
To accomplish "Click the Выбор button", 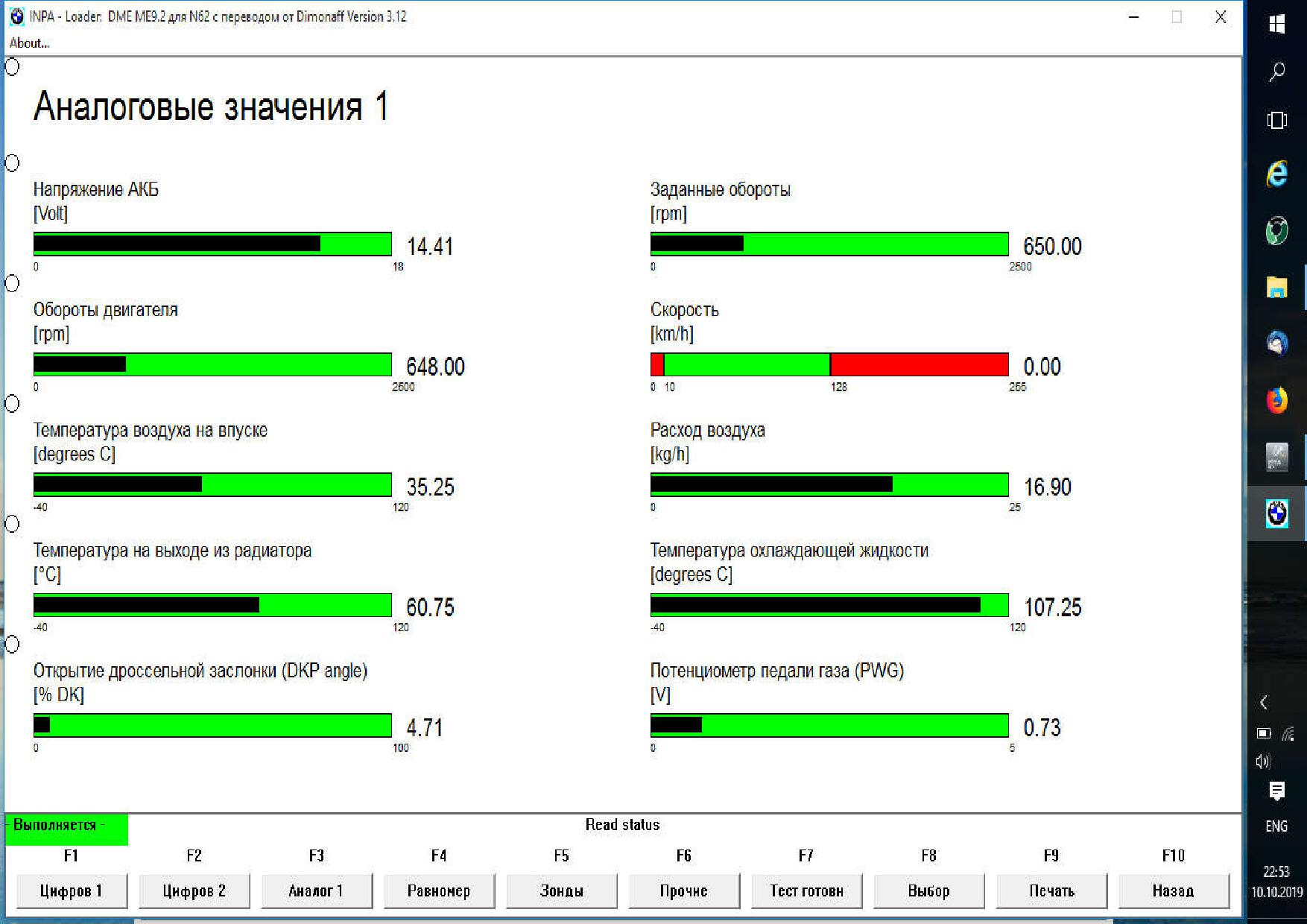I will (928, 890).
